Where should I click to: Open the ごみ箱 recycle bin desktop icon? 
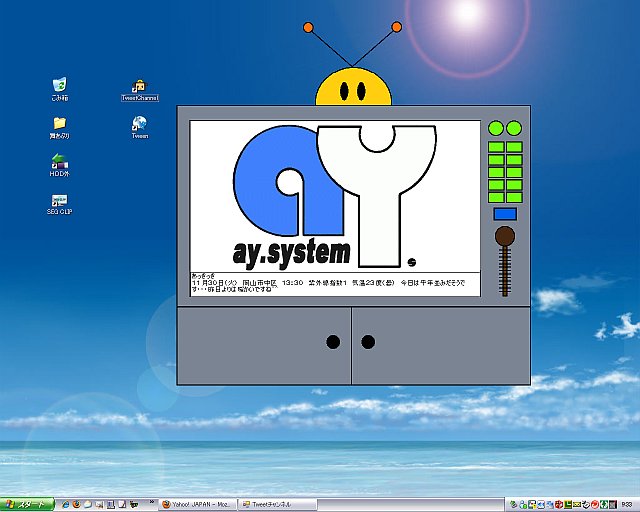tap(60, 89)
